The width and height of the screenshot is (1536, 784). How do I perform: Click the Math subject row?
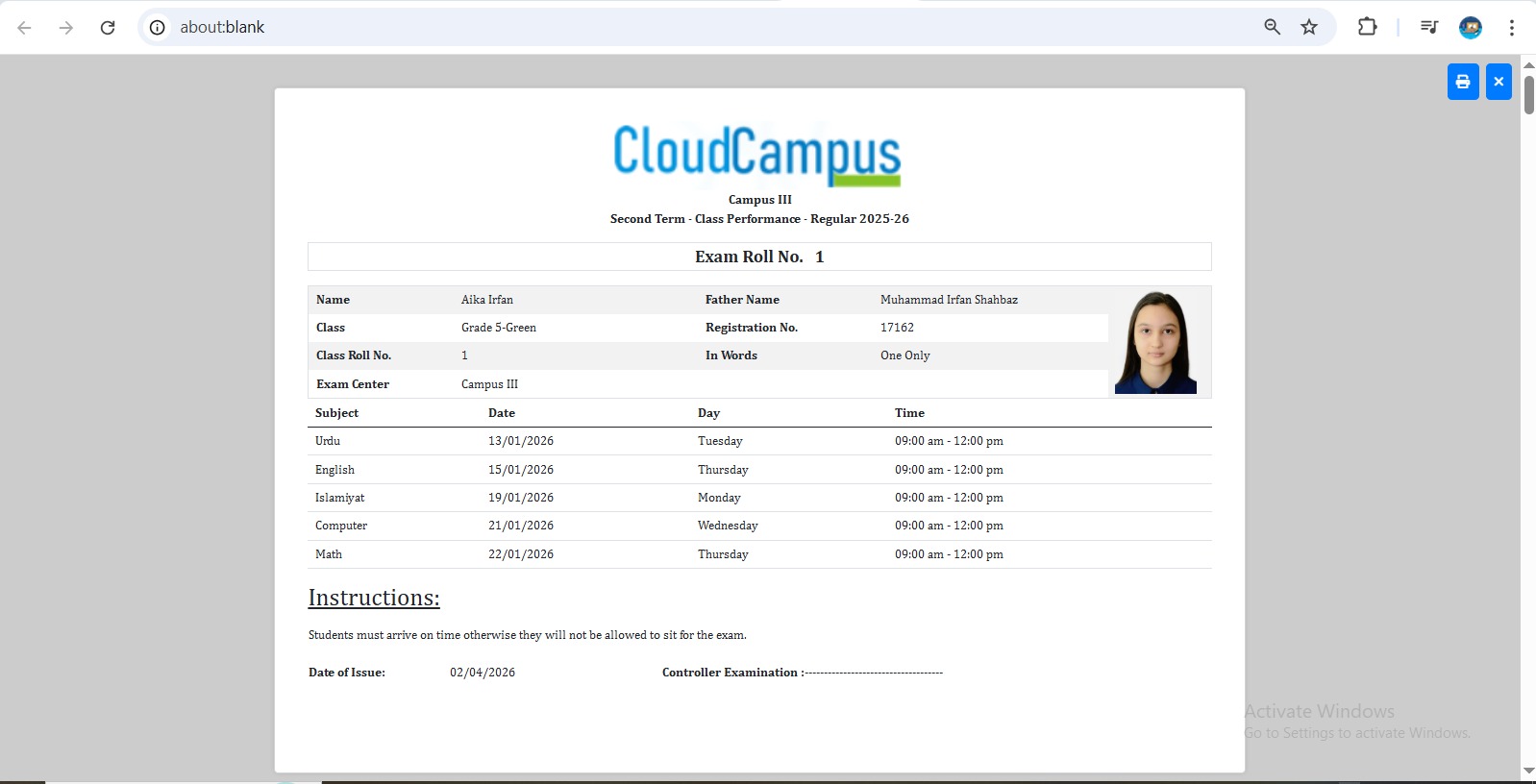coord(759,554)
